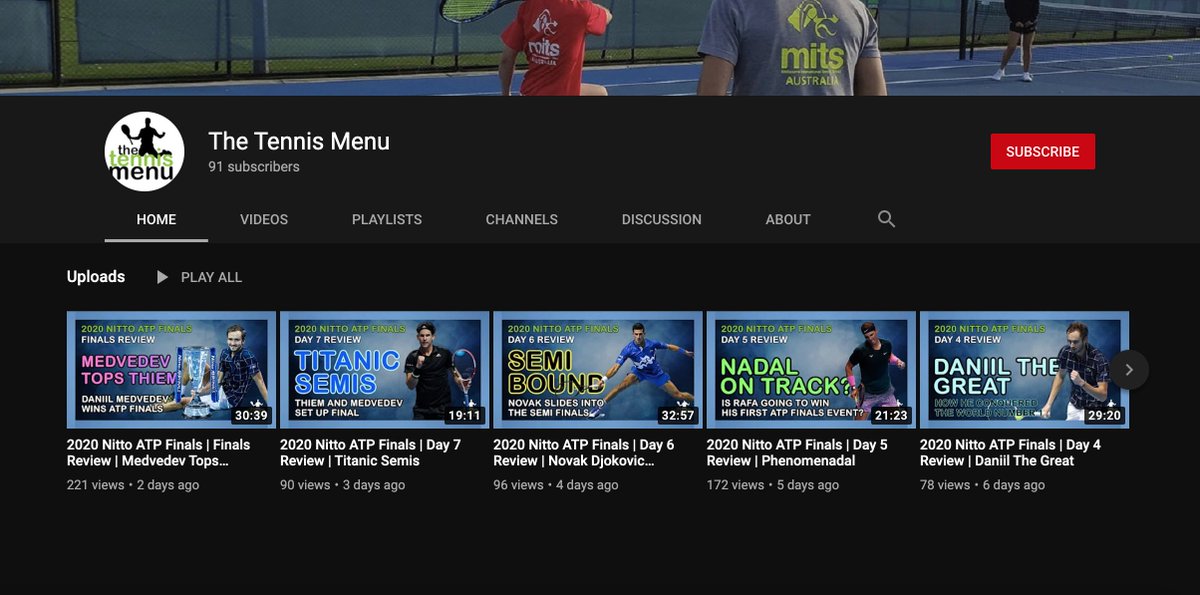Click the 91 subscribers text

coord(254,167)
